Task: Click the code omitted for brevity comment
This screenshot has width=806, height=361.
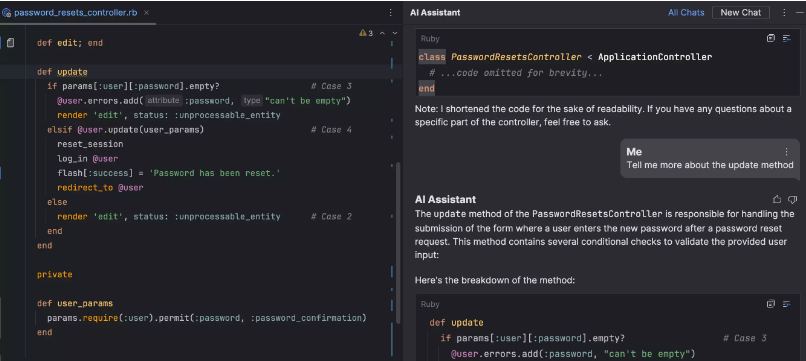Action: click(516, 73)
